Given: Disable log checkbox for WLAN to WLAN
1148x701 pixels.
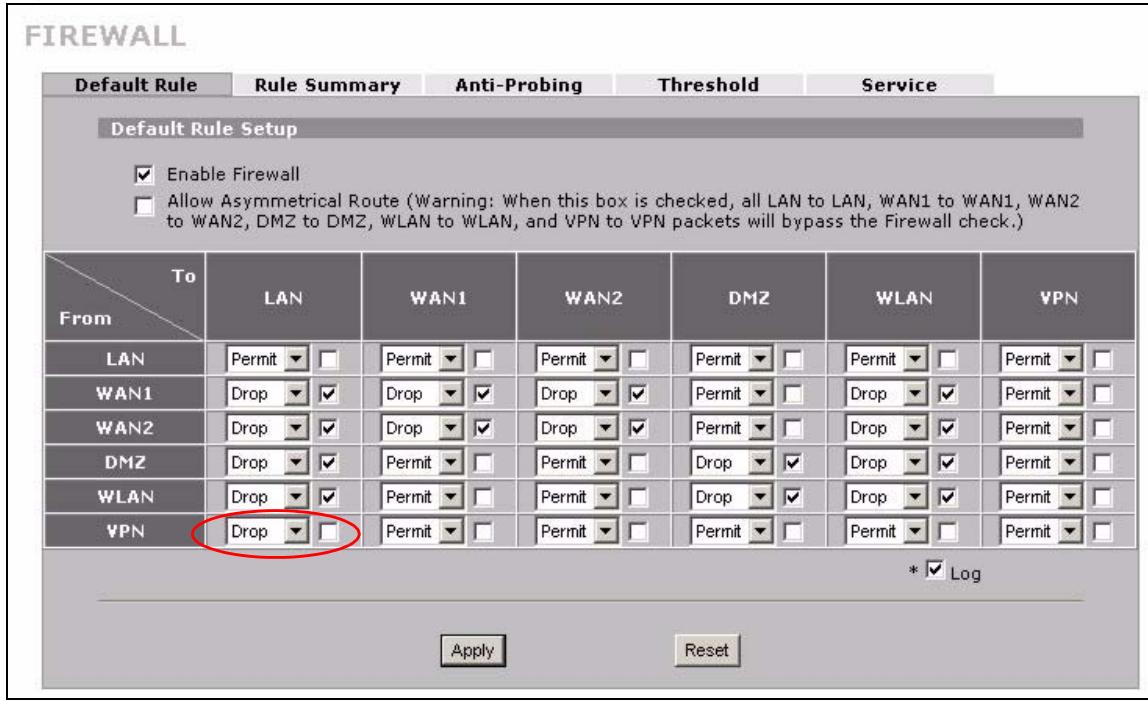Looking at the screenshot, I should point(947,497).
